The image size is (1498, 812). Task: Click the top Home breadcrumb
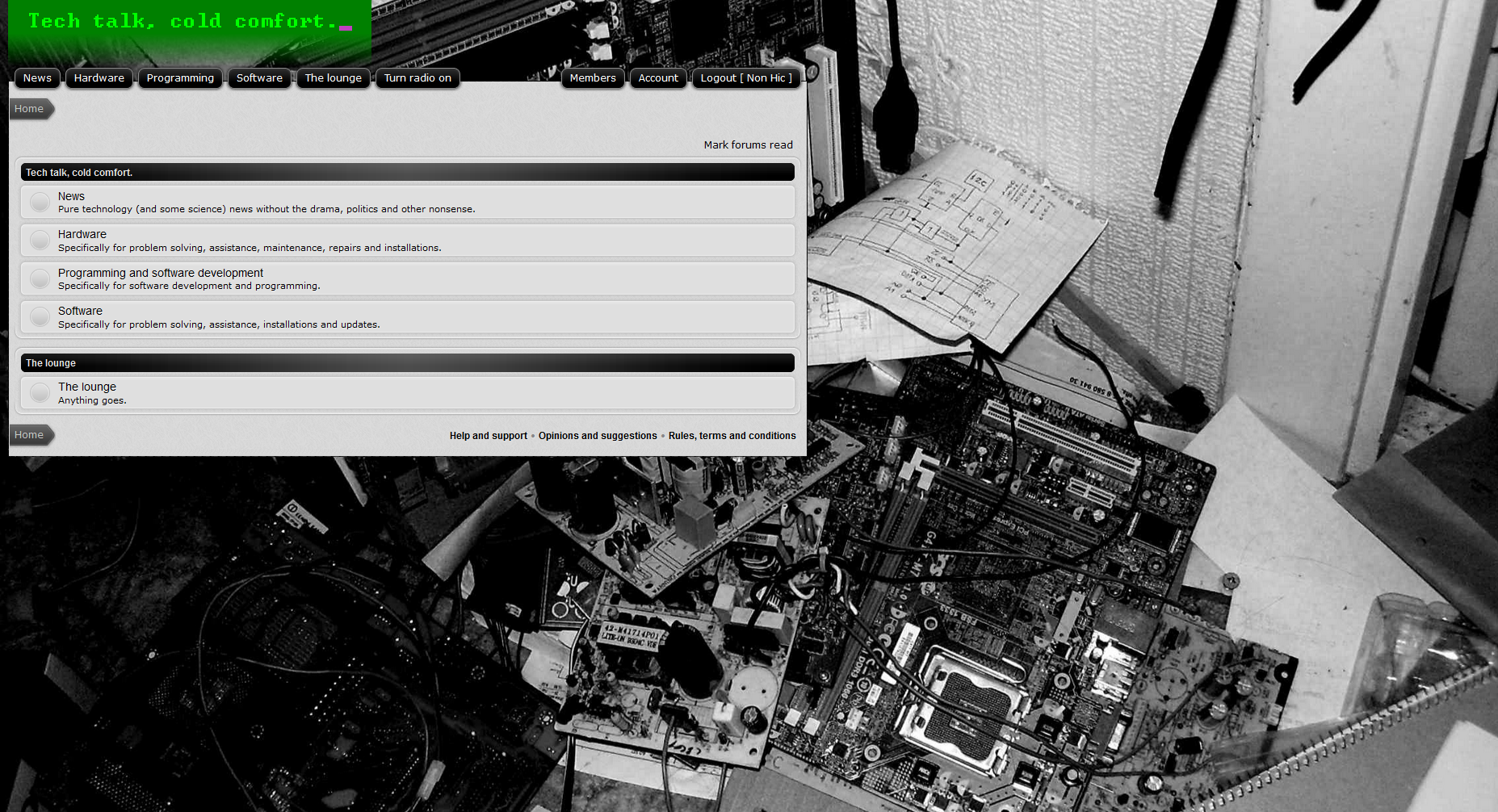[x=31, y=109]
